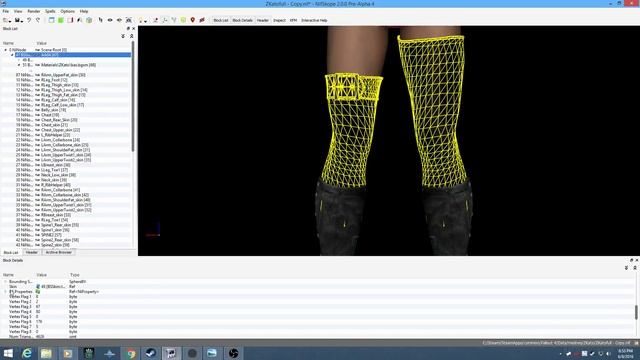This screenshot has width=640, height=360.
Task: Toggle the Block Details toolbar button
Action: pyautogui.click(x=242, y=20)
